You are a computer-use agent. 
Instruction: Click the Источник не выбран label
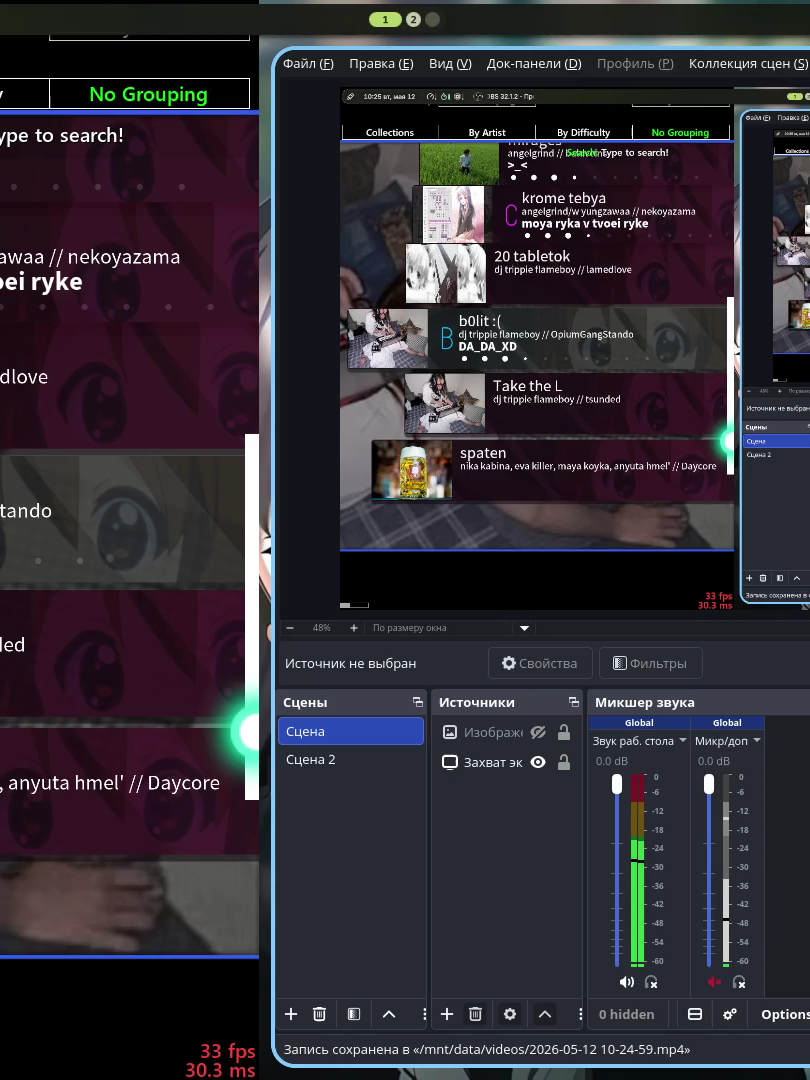coord(350,663)
